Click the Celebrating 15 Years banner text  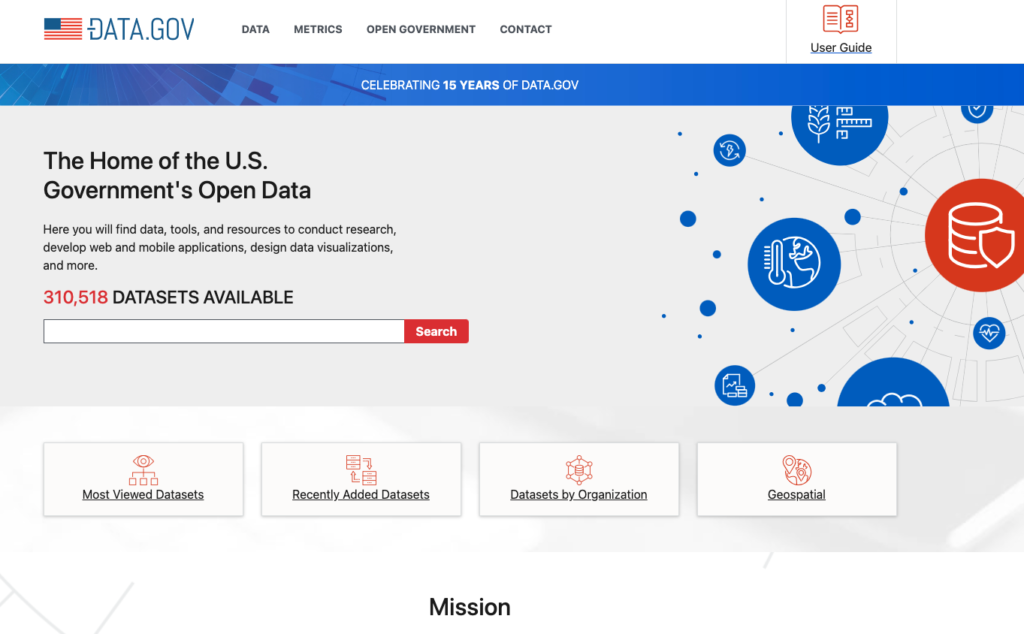click(470, 85)
